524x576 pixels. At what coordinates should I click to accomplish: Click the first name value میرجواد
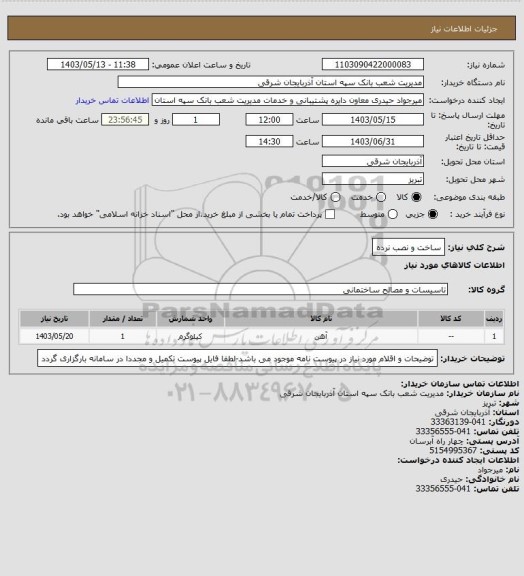490,469
